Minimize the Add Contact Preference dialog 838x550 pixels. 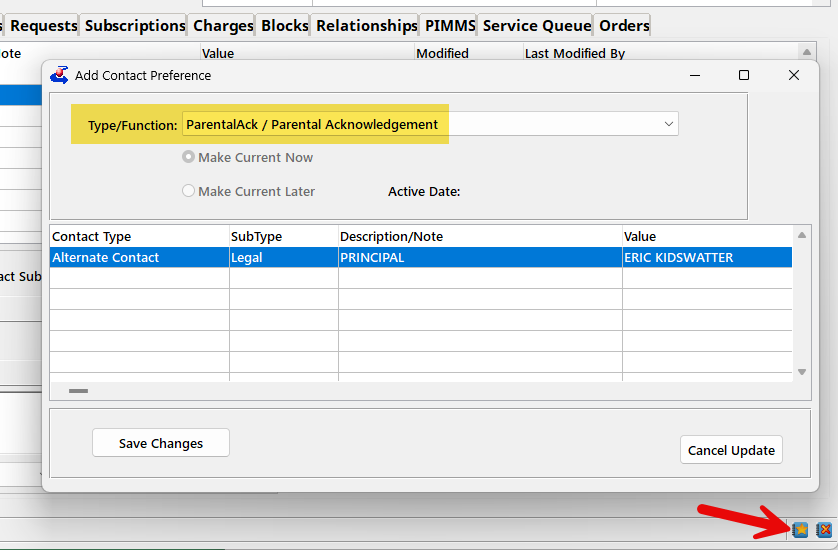point(695,75)
